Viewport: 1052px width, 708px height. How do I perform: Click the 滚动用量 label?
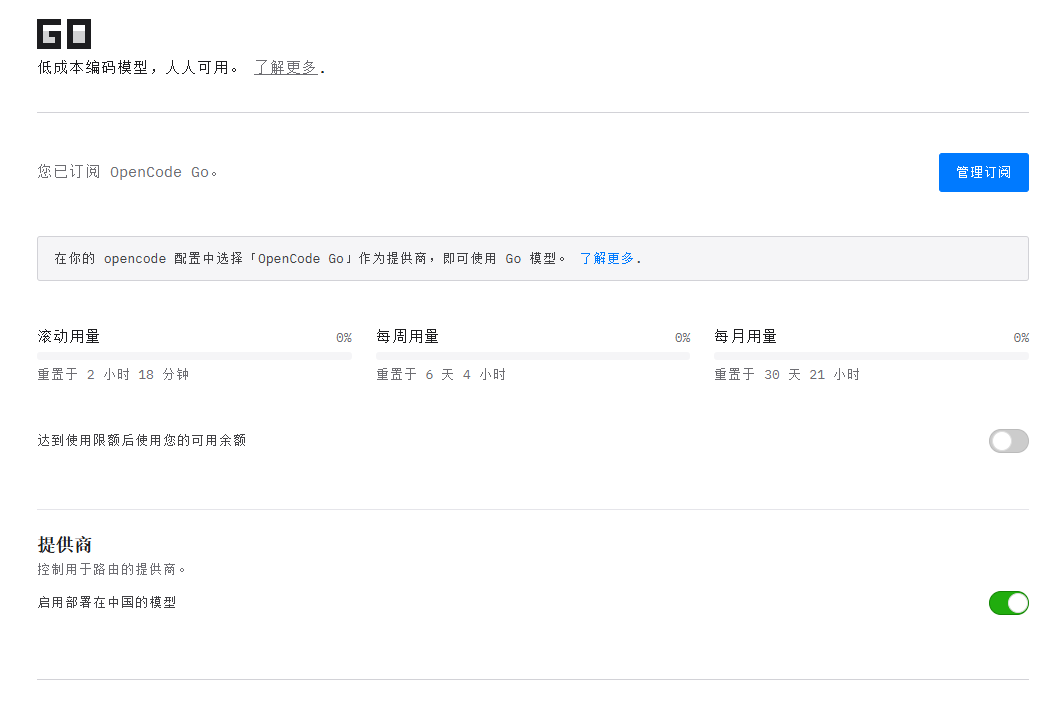pyautogui.click(x=68, y=336)
